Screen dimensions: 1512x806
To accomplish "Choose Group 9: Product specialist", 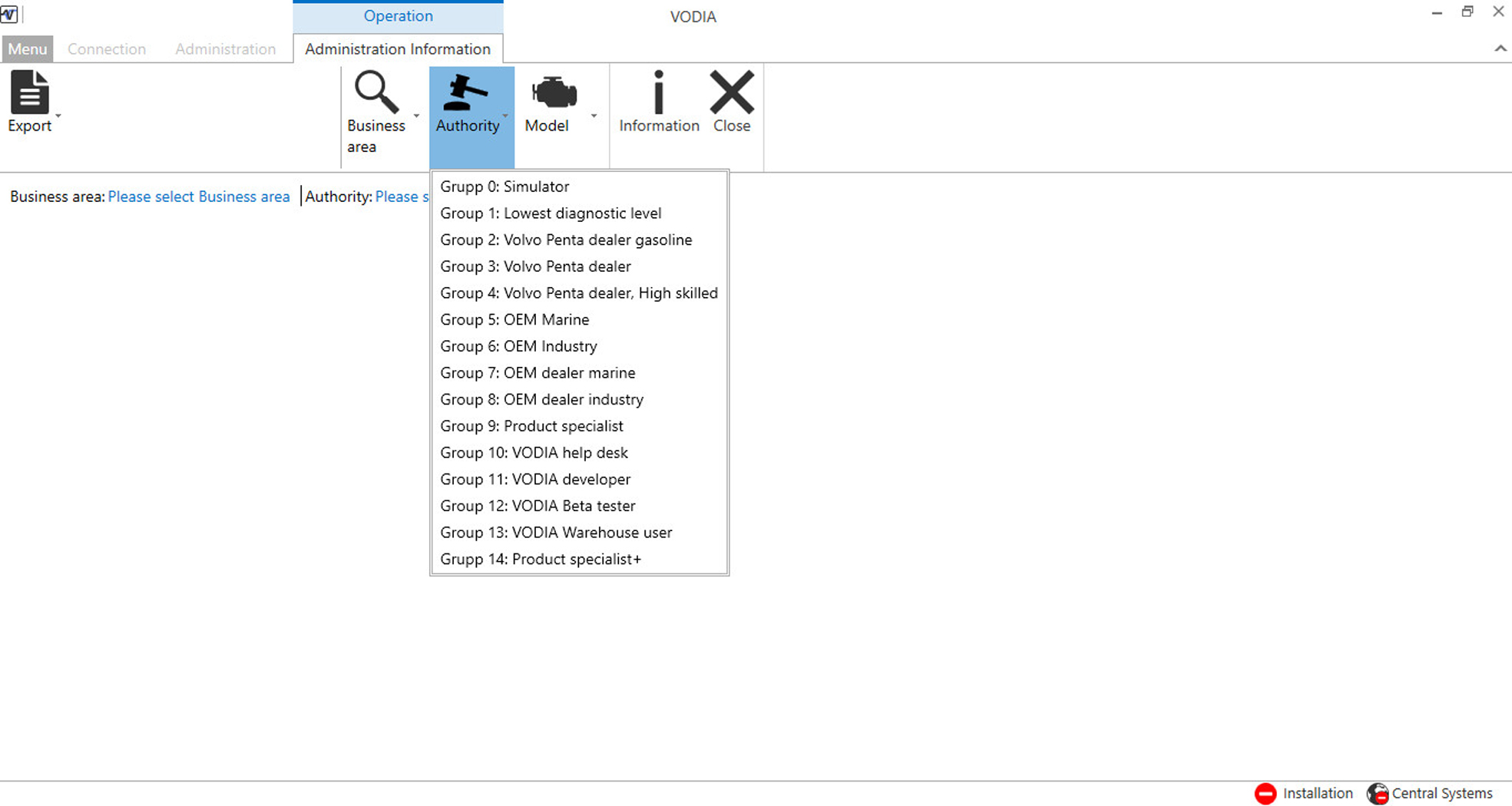I will pos(531,426).
